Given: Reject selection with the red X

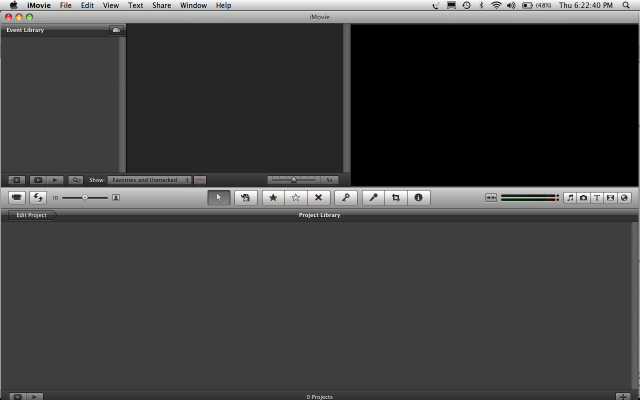Looking at the screenshot, I should (318, 198).
